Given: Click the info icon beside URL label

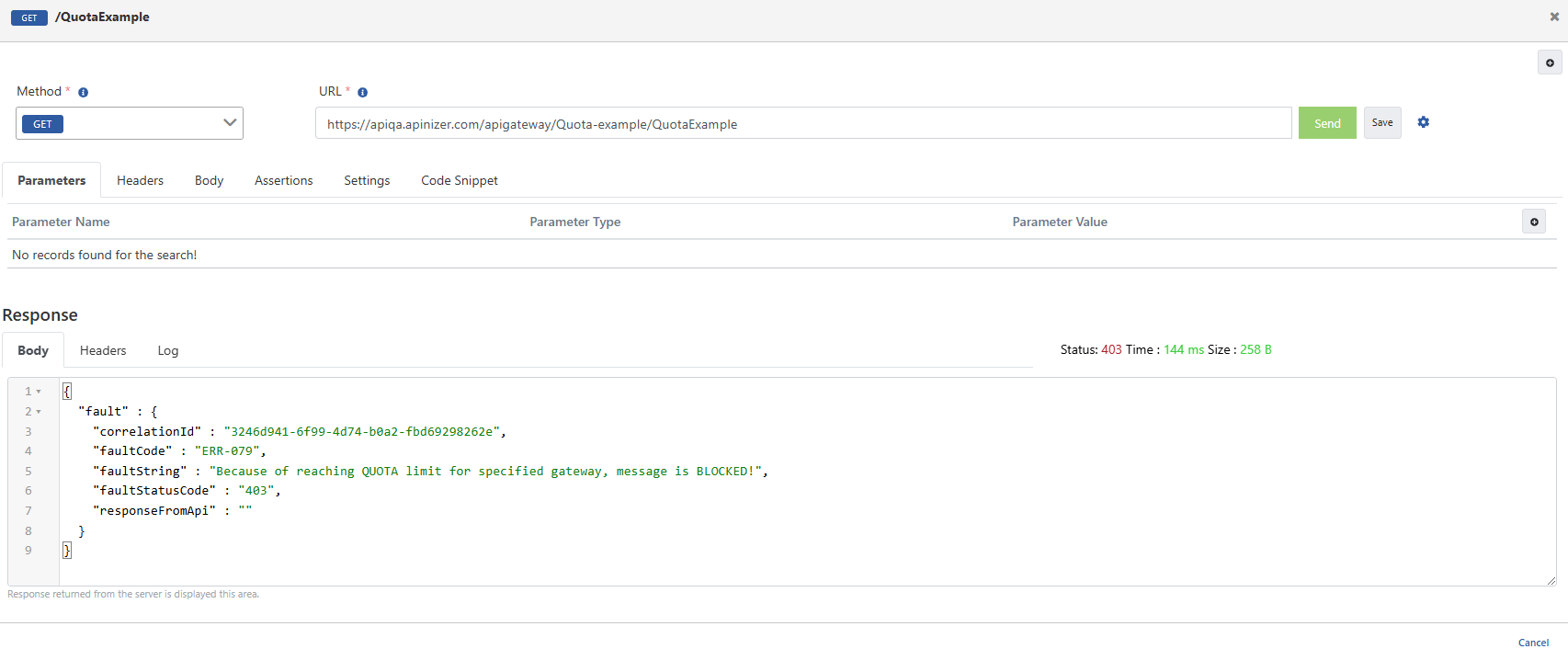Looking at the screenshot, I should pos(362,93).
